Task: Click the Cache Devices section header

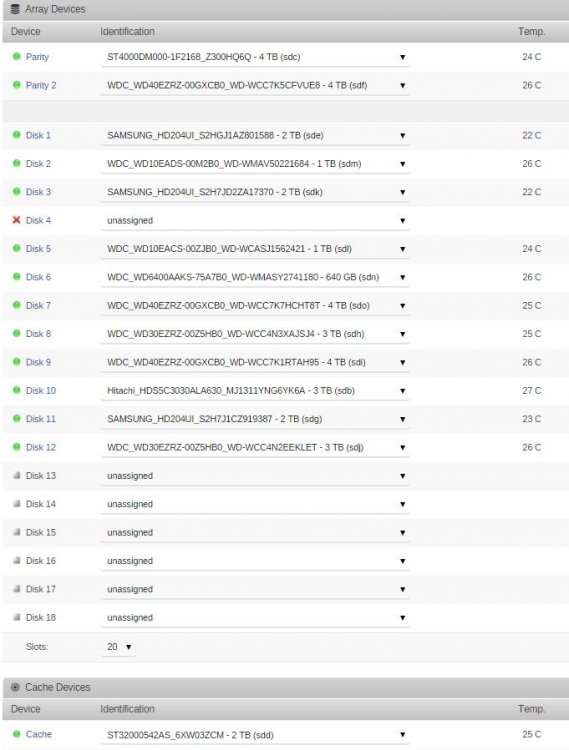Action: pyautogui.click(x=285, y=687)
